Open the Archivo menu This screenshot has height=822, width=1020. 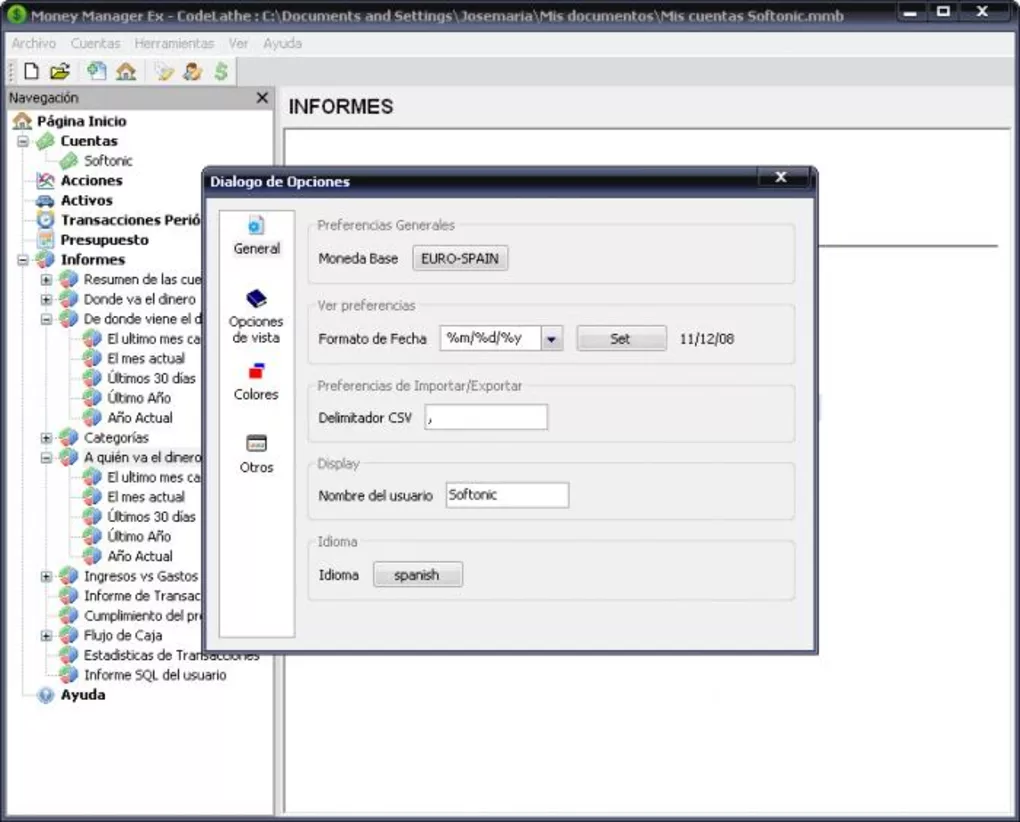coord(33,44)
